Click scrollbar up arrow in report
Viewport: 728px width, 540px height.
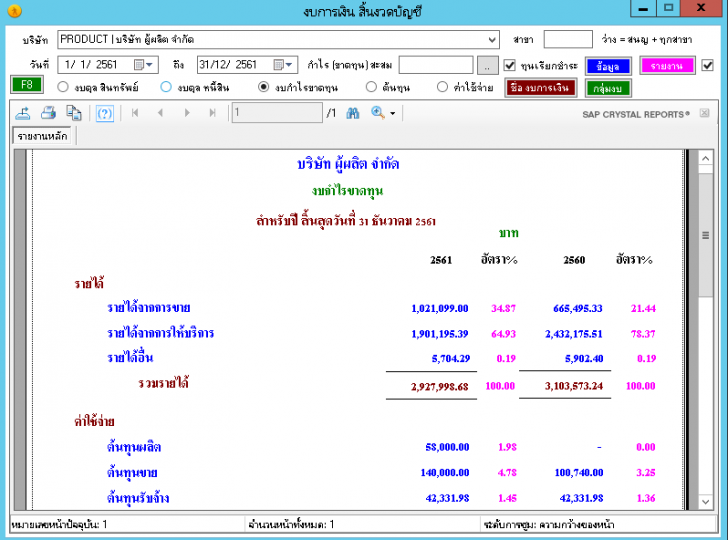click(705, 159)
